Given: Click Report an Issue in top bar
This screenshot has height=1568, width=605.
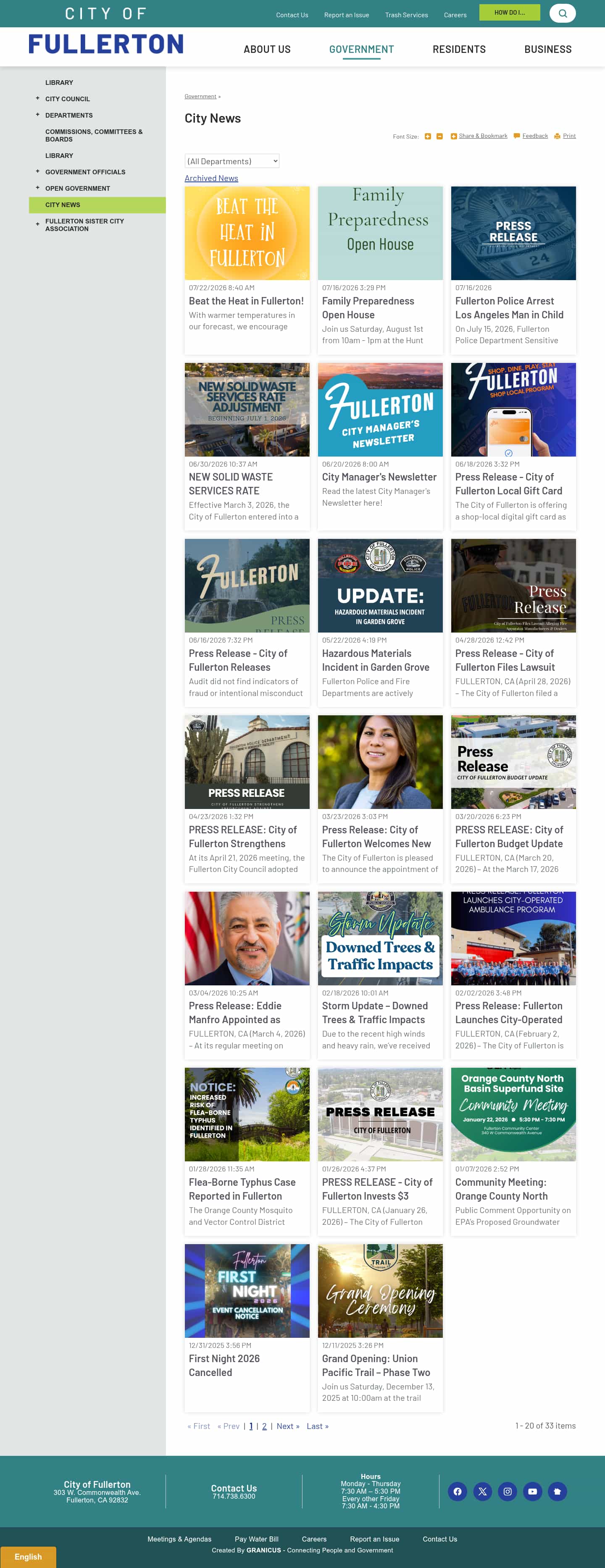Looking at the screenshot, I should [346, 15].
